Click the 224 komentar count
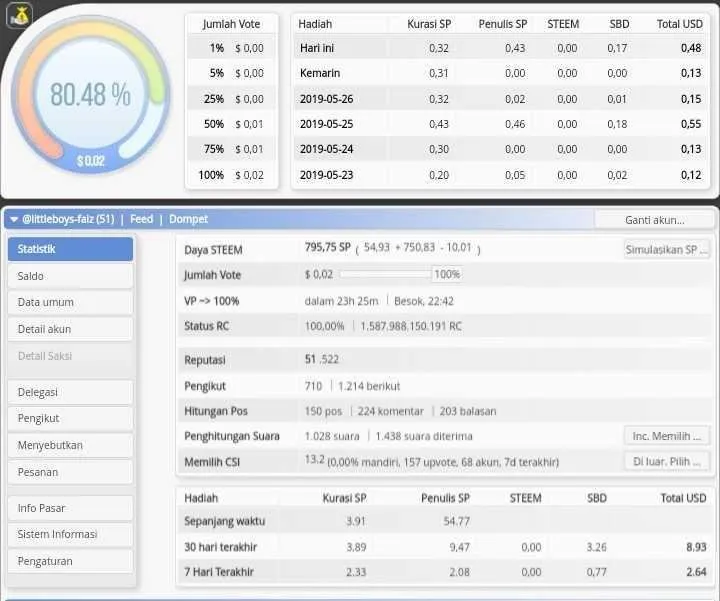 click(x=391, y=411)
